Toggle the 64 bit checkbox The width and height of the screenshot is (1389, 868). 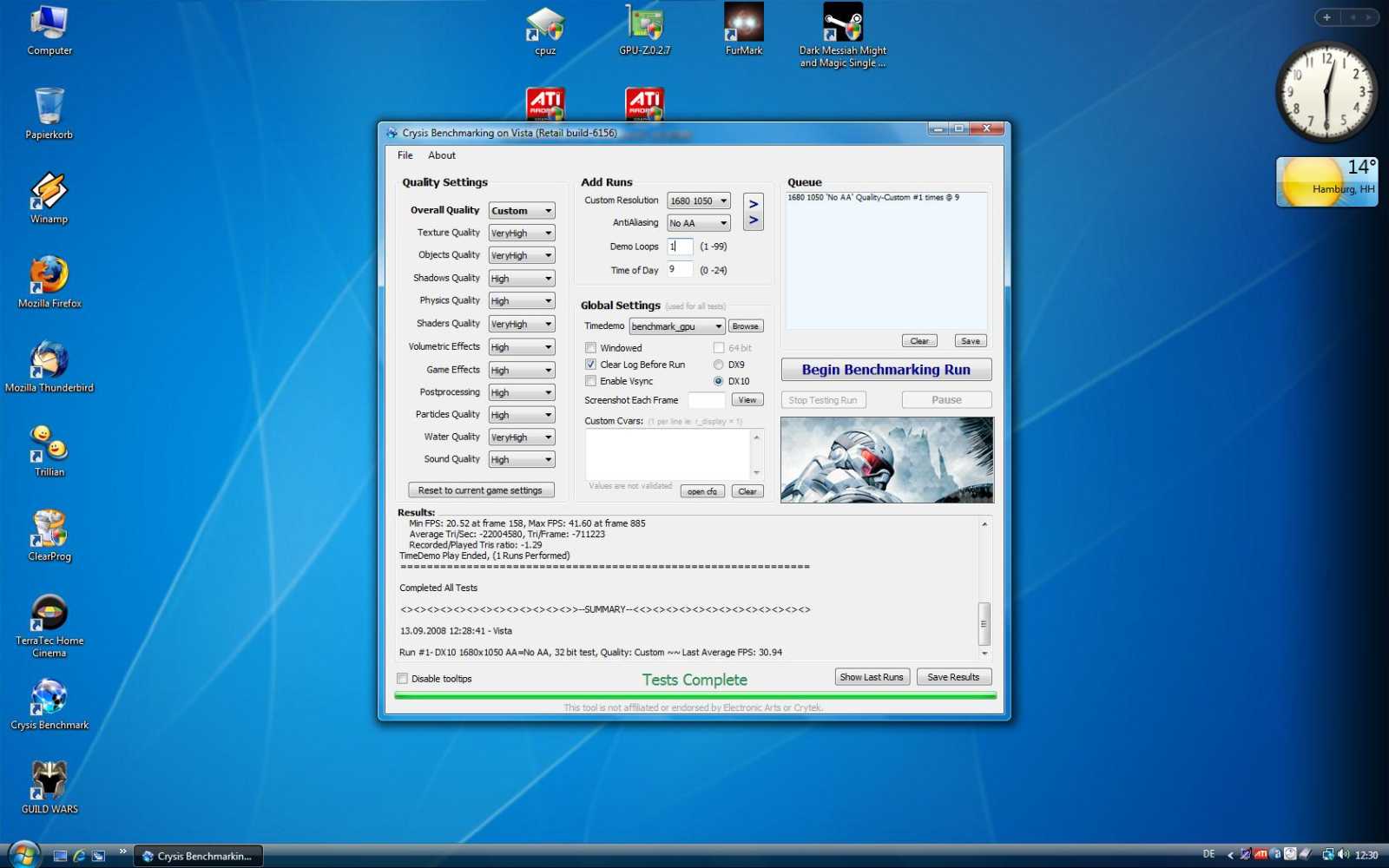(719, 348)
